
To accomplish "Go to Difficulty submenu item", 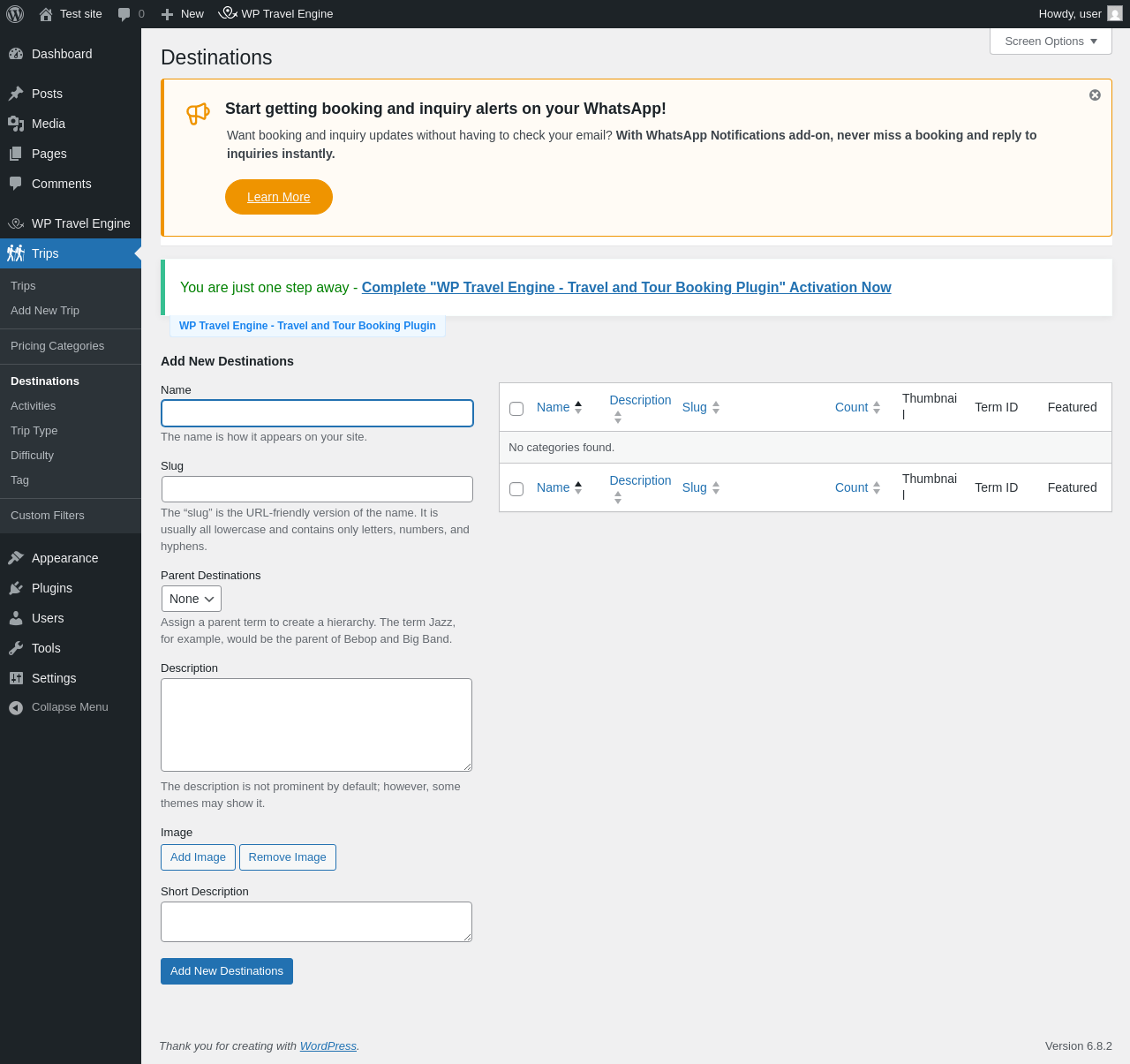I will [x=33, y=456].
